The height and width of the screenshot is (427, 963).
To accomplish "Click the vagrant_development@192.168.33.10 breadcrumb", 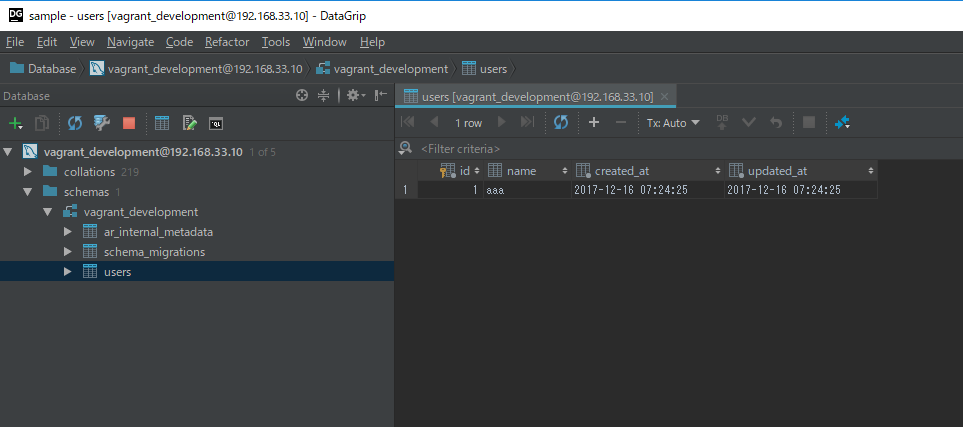I will (x=197, y=69).
